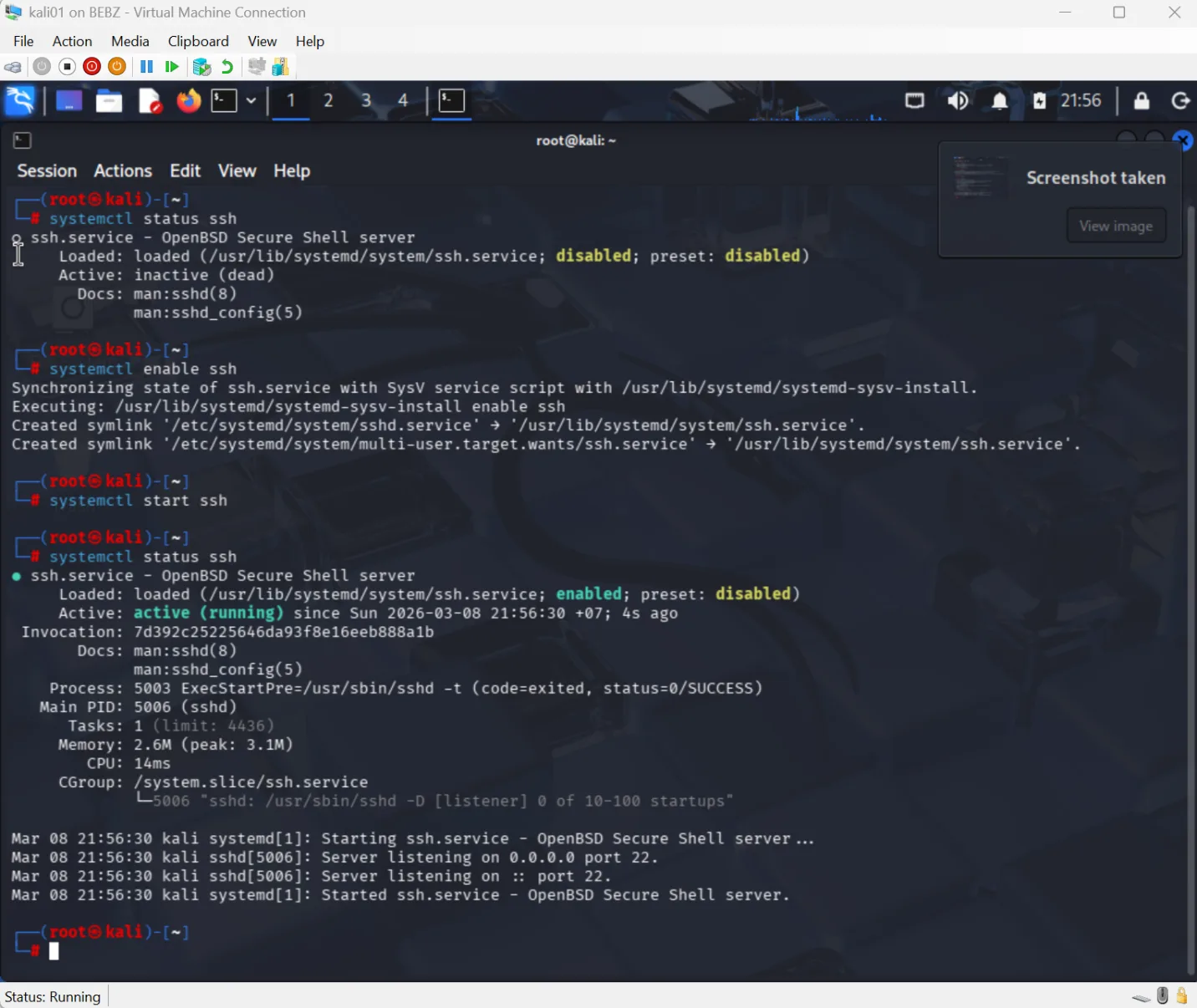The height and width of the screenshot is (1008, 1197).
Task: Open the volume control in the system tray
Action: click(x=958, y=100)
